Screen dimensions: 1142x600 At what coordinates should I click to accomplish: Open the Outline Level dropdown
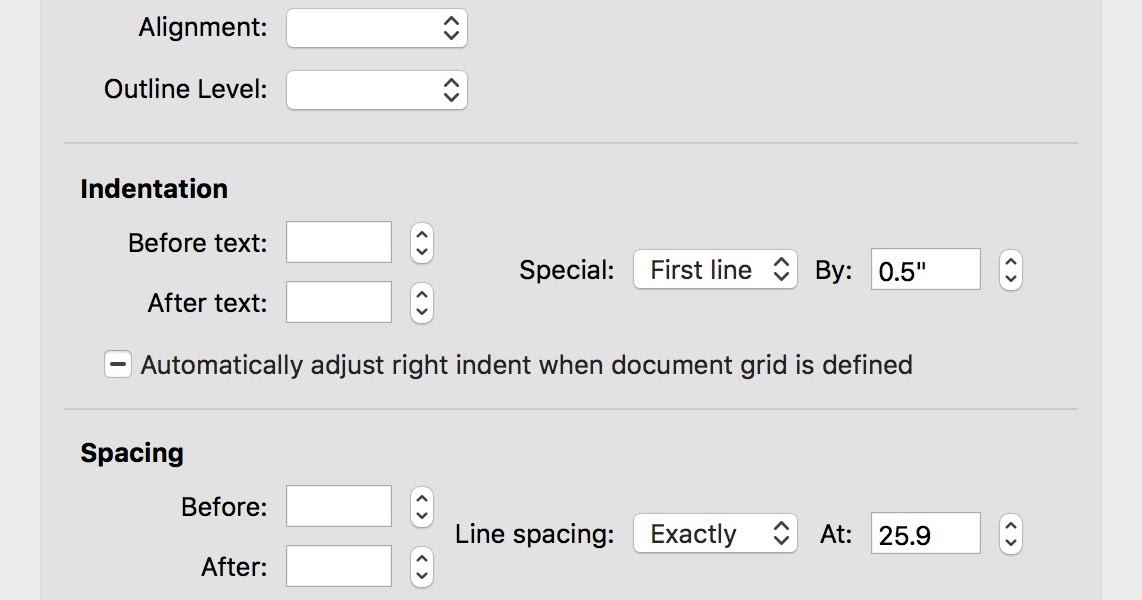[376, 90]
